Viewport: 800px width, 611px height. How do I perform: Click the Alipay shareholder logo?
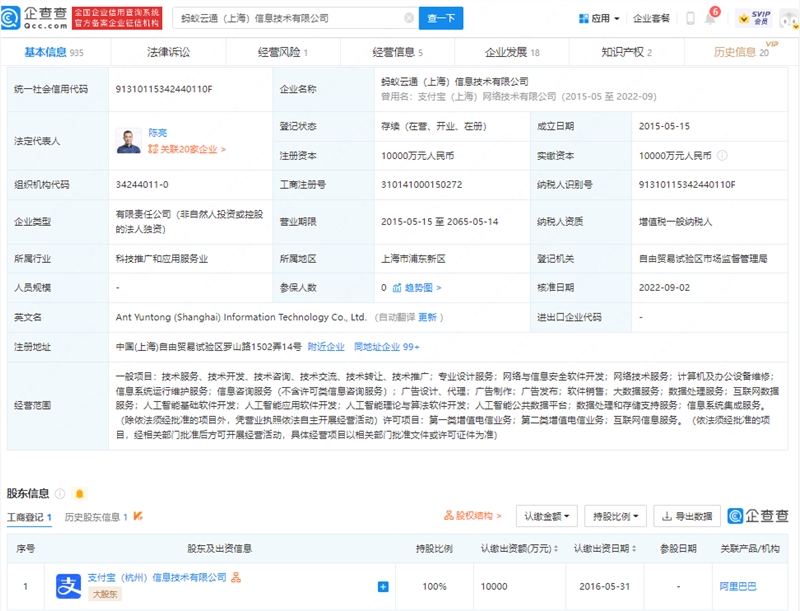tap(68, 587)
